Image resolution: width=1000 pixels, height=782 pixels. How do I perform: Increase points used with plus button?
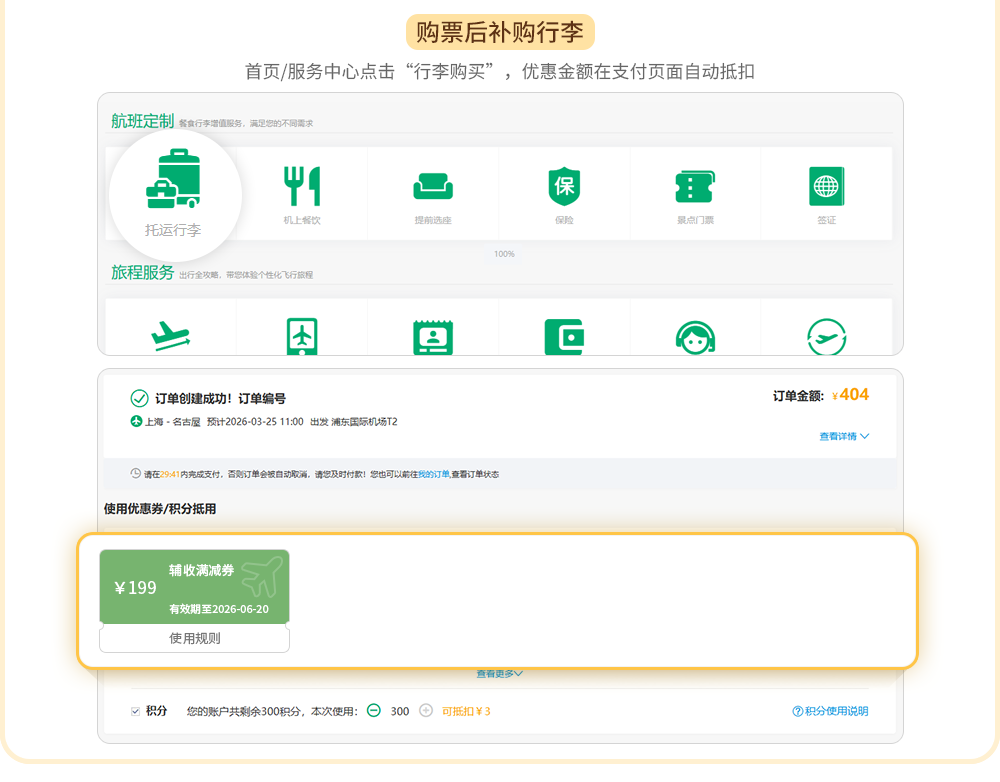(426, 711)
